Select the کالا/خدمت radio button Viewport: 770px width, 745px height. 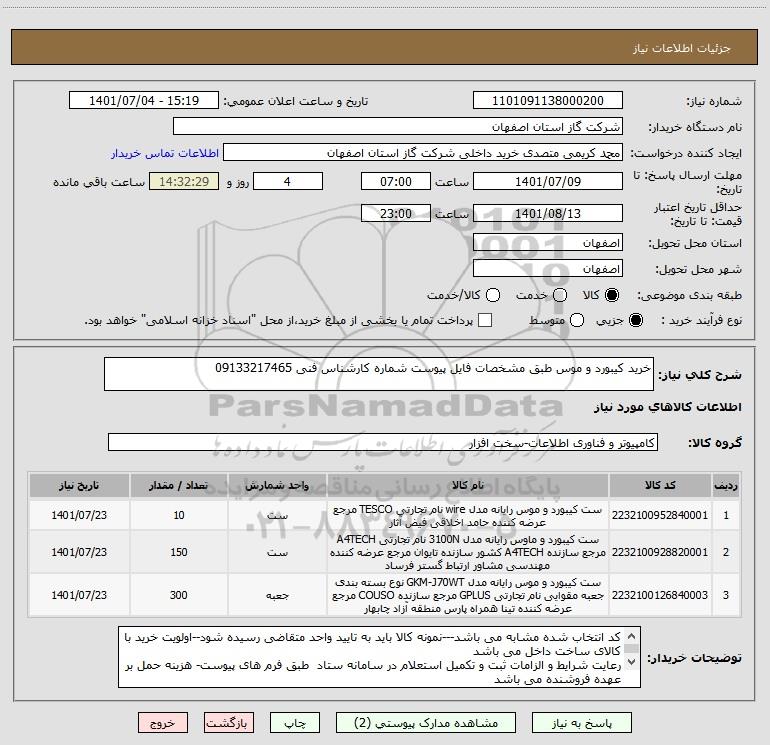coord(493,295)
